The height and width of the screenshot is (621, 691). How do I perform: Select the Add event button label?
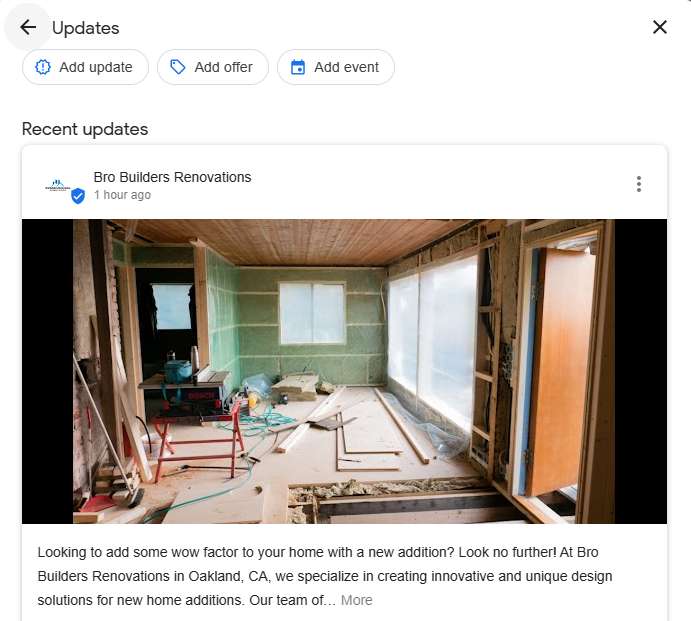[346, 67]
